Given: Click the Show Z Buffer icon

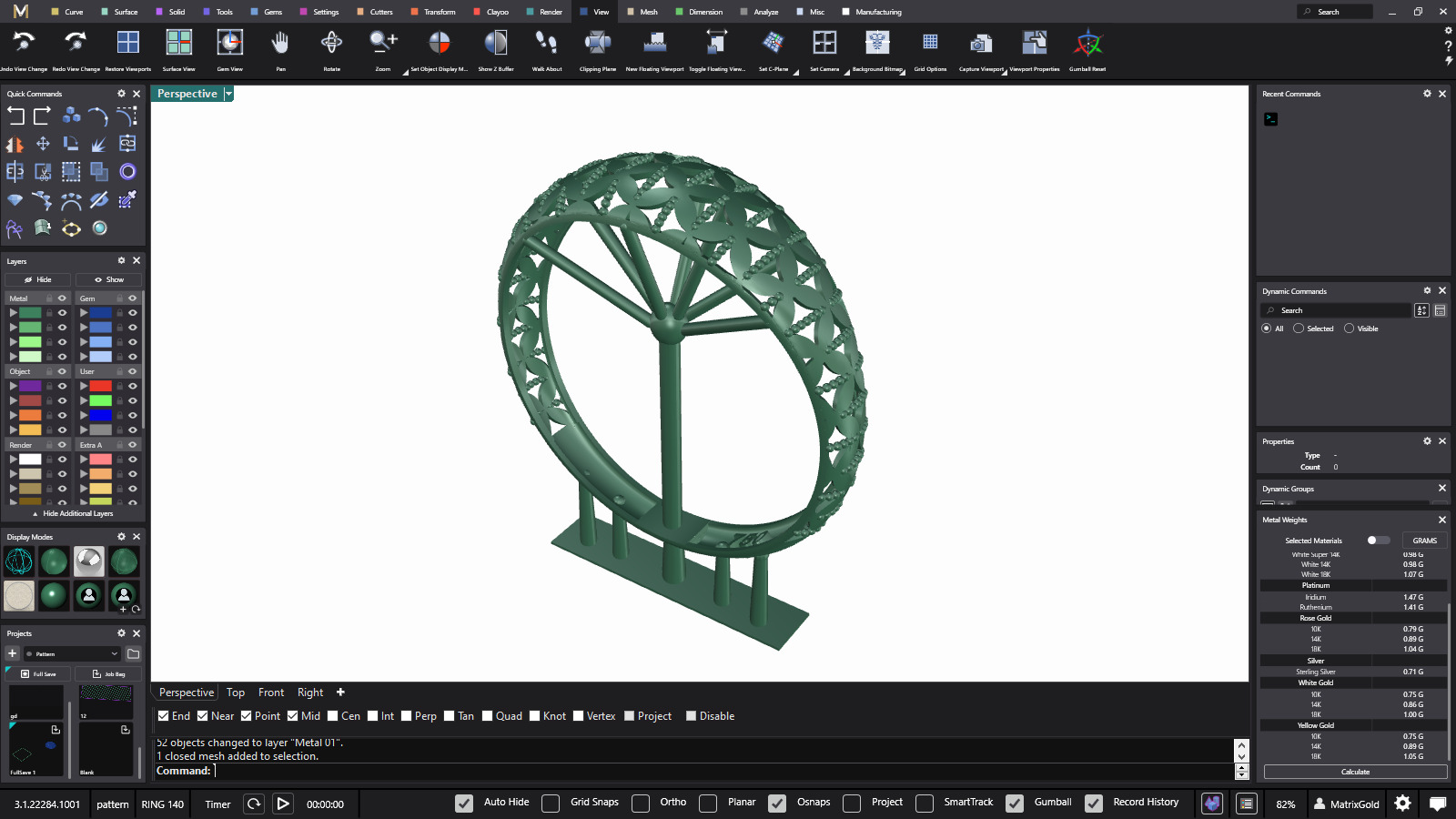Looking at the screenshot, I should click(x=496, y=43).
